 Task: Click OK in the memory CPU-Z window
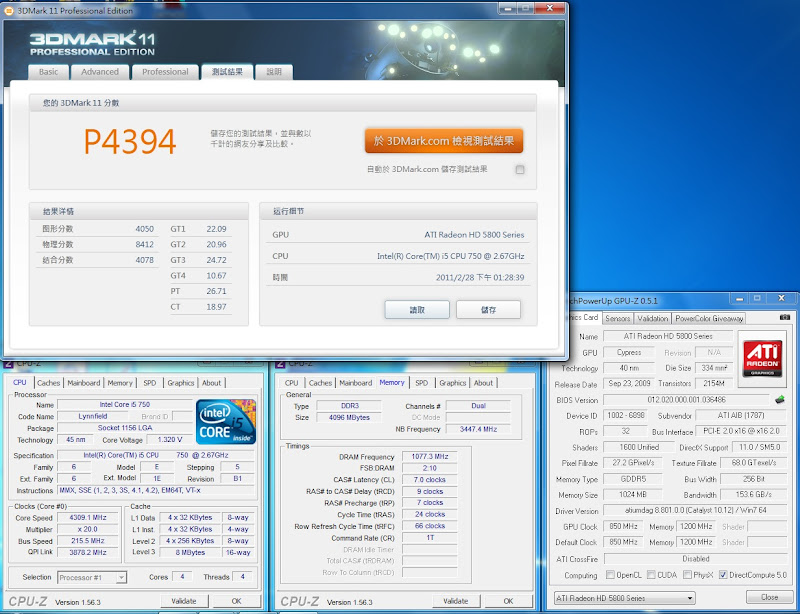[x=508, y=601]
